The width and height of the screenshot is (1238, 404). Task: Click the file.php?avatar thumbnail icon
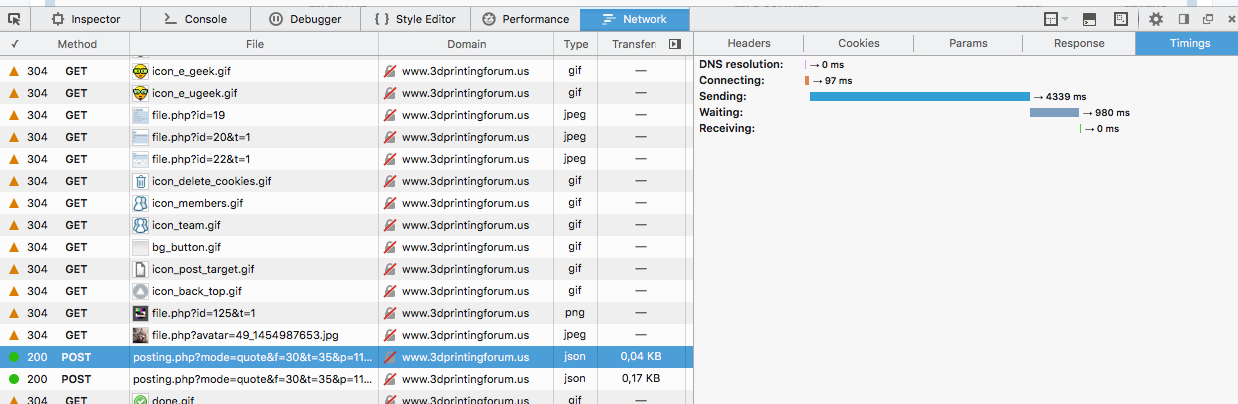pyautogui.click(x=141, y=335)
